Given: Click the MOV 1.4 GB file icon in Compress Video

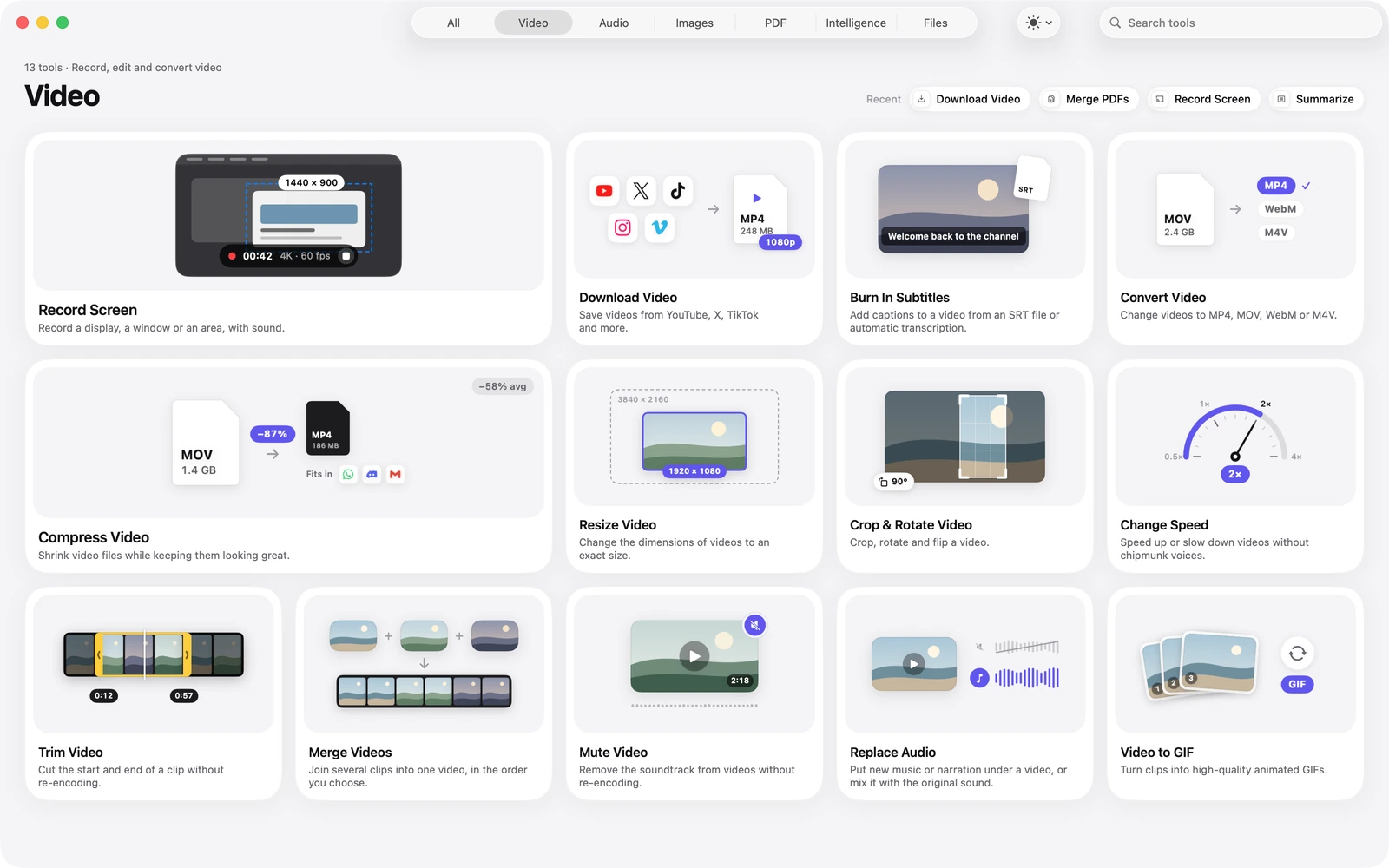Looking at the screenshot, I should click(x=206, y=443).
